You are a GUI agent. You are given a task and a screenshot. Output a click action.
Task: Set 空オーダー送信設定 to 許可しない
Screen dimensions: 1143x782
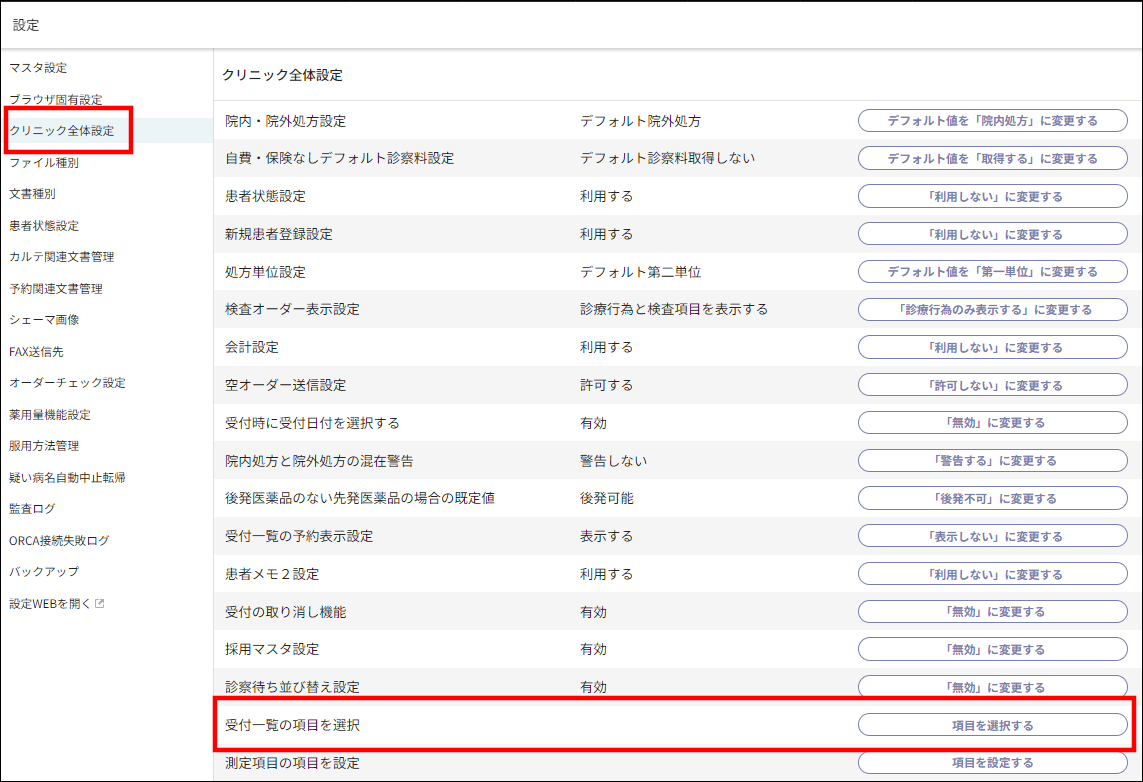coord(992,384)
